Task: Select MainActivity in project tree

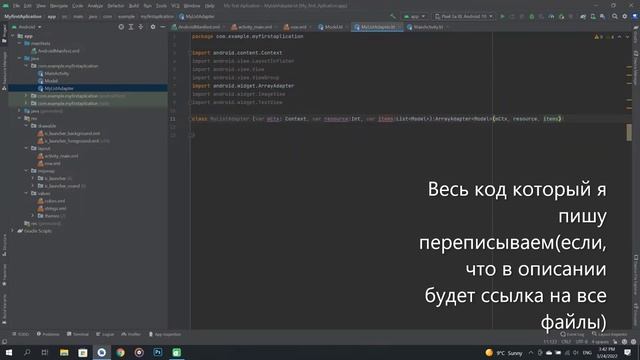Action: [x=57, y=73]
